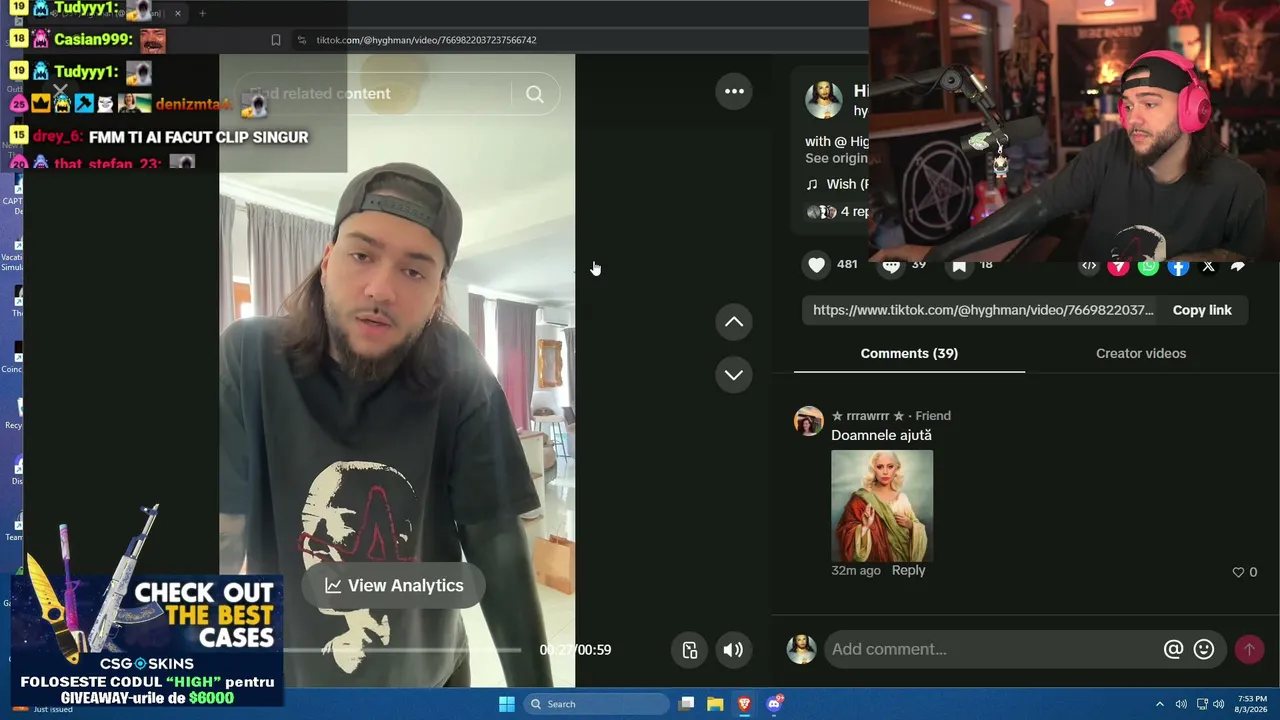Image resolution: width=1280 pixels, height=720 pixels.
Task: Show hidden system tray icons
Action: (1160, 704)
